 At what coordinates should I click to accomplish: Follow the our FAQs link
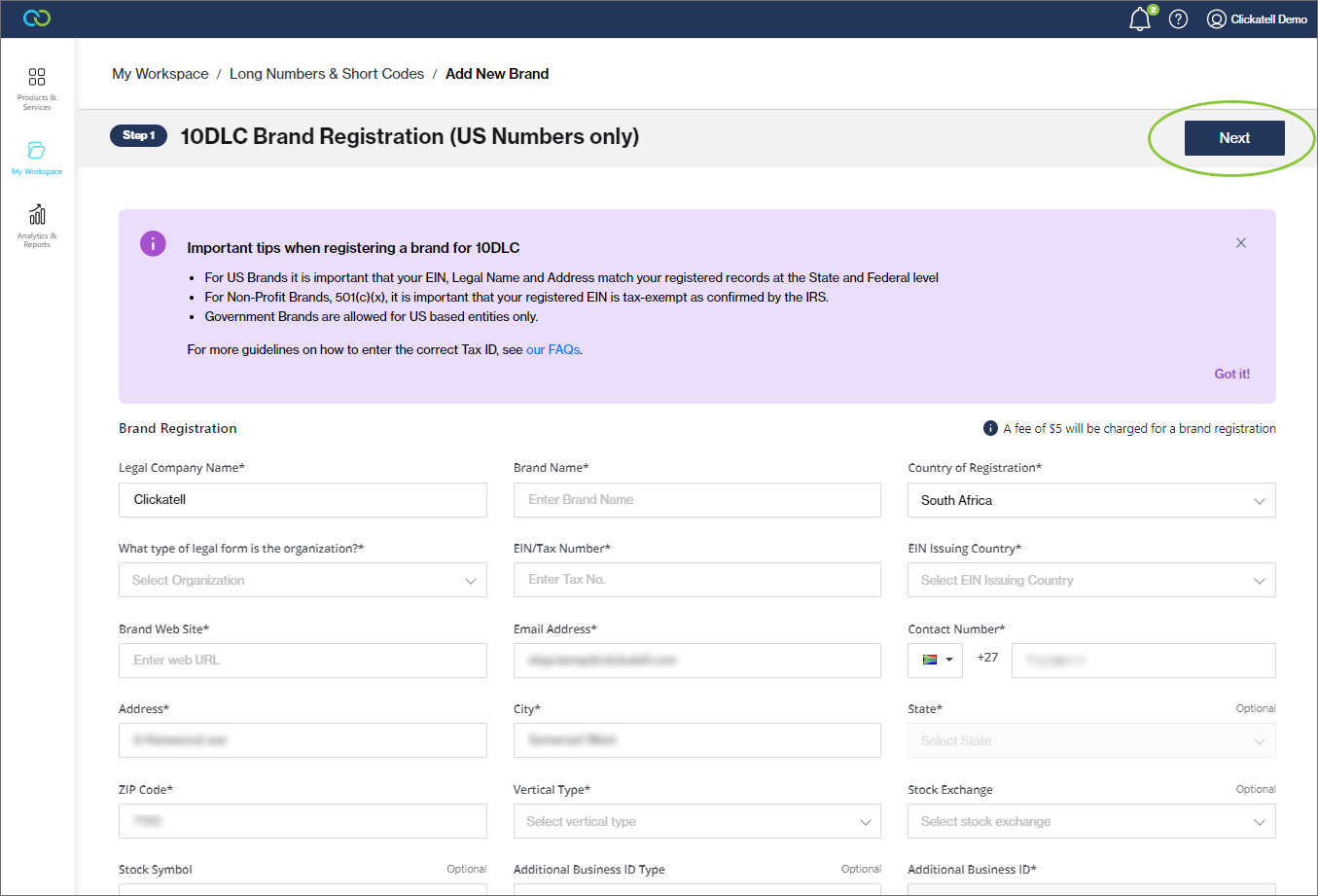coord(552,350)
